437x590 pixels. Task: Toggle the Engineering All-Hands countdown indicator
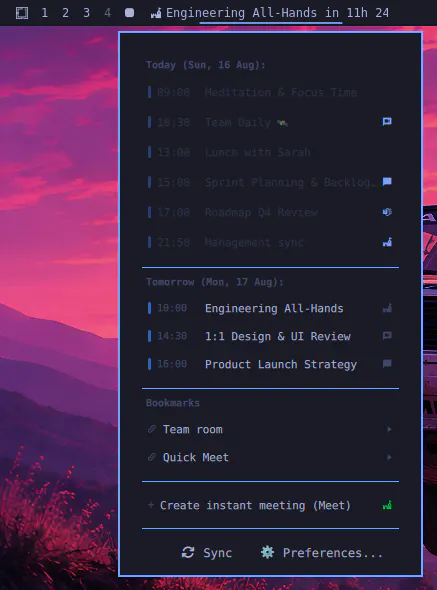[270, 13]
